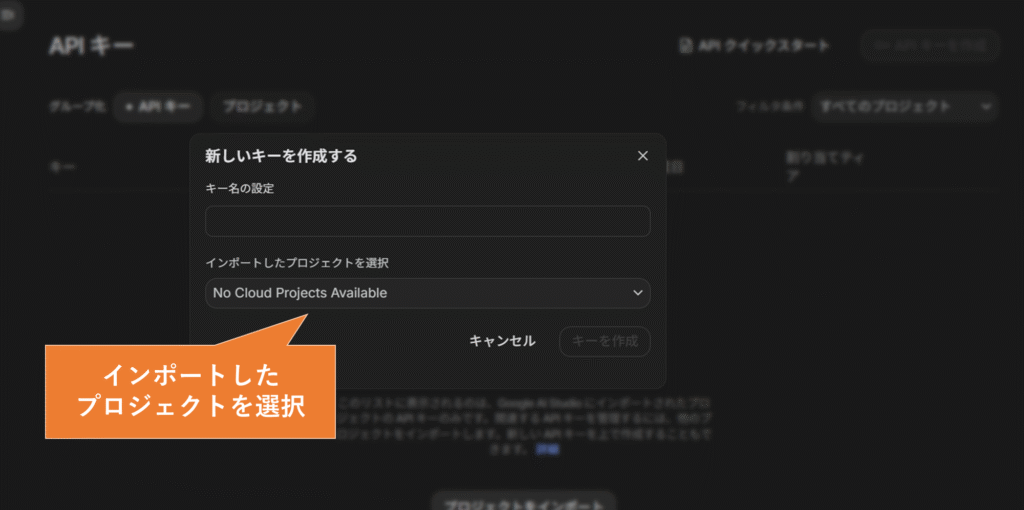The image size is (1024, 510).
Task: Click the キー column header
Action: click(x=63, y=167)
